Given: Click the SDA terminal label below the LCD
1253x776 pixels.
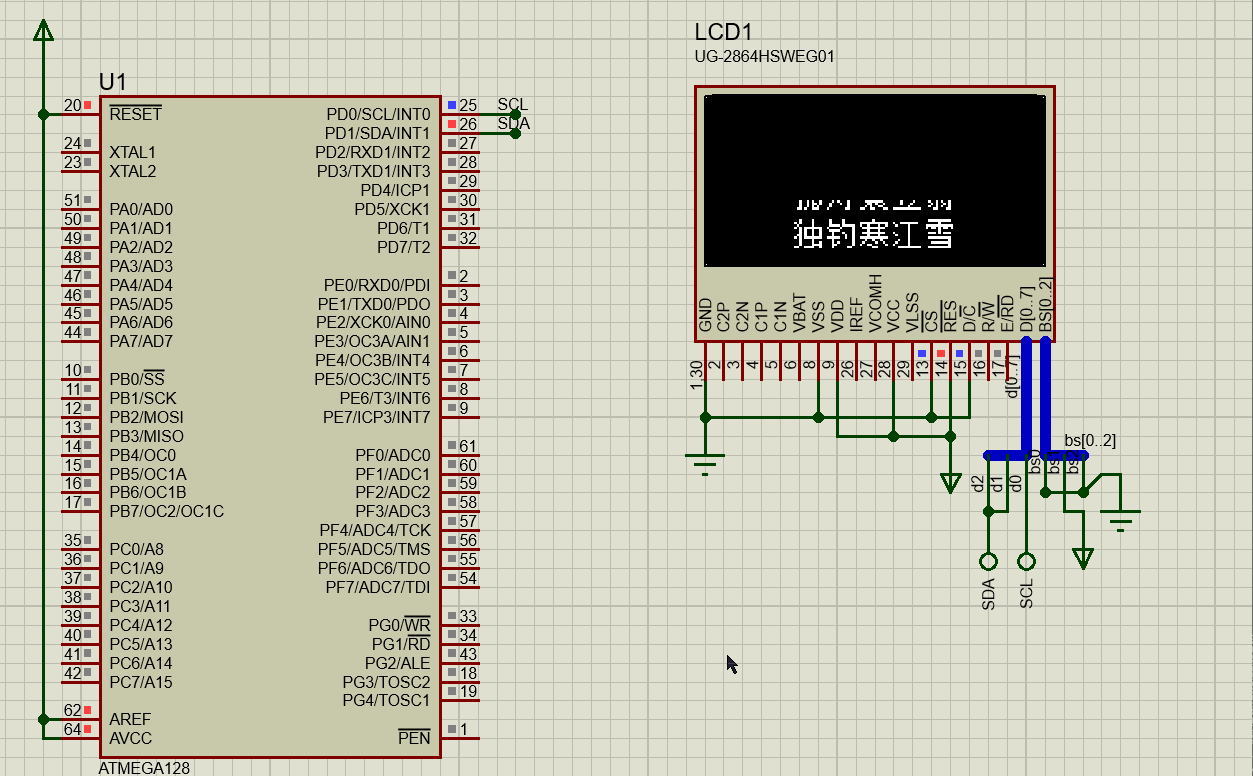Looking at the screenshot, I should (x=988, y=594).
